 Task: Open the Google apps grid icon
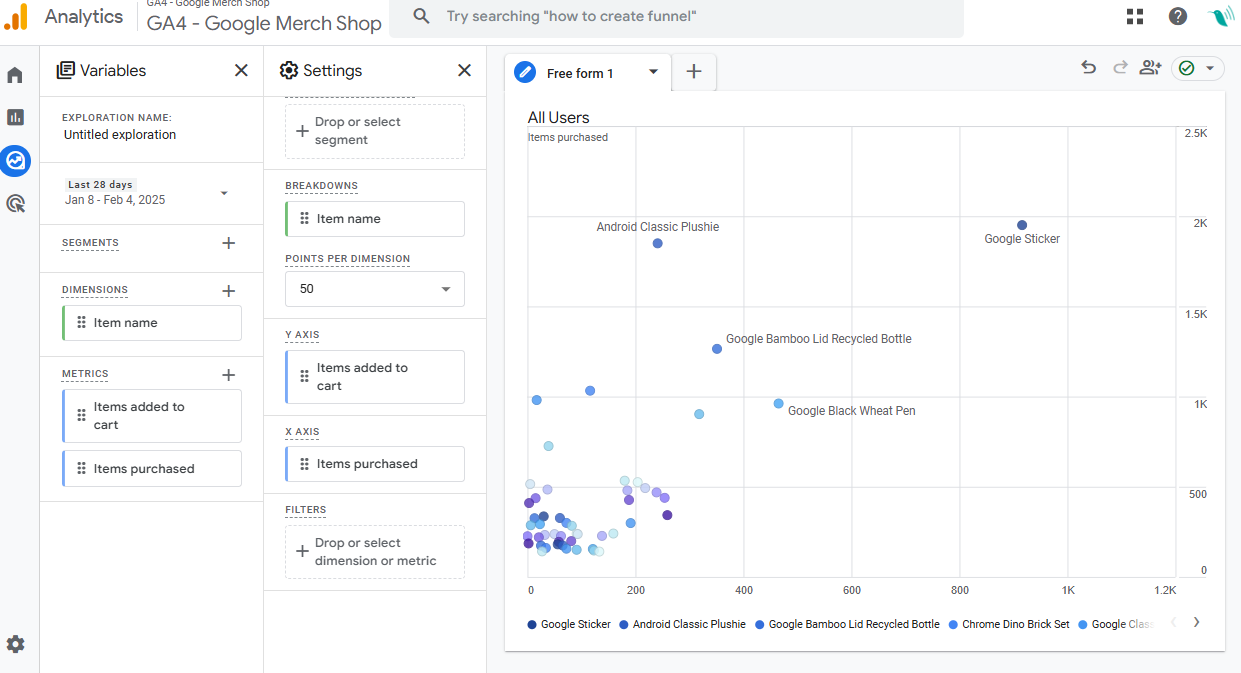1135,16
